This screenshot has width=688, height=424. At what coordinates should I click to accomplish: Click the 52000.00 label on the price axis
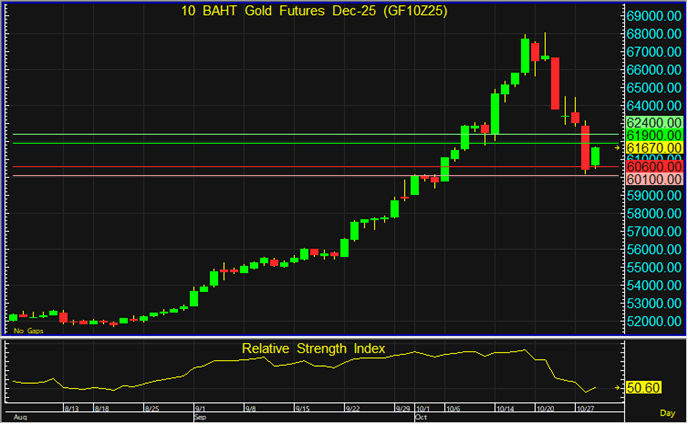tap(653, 322)
